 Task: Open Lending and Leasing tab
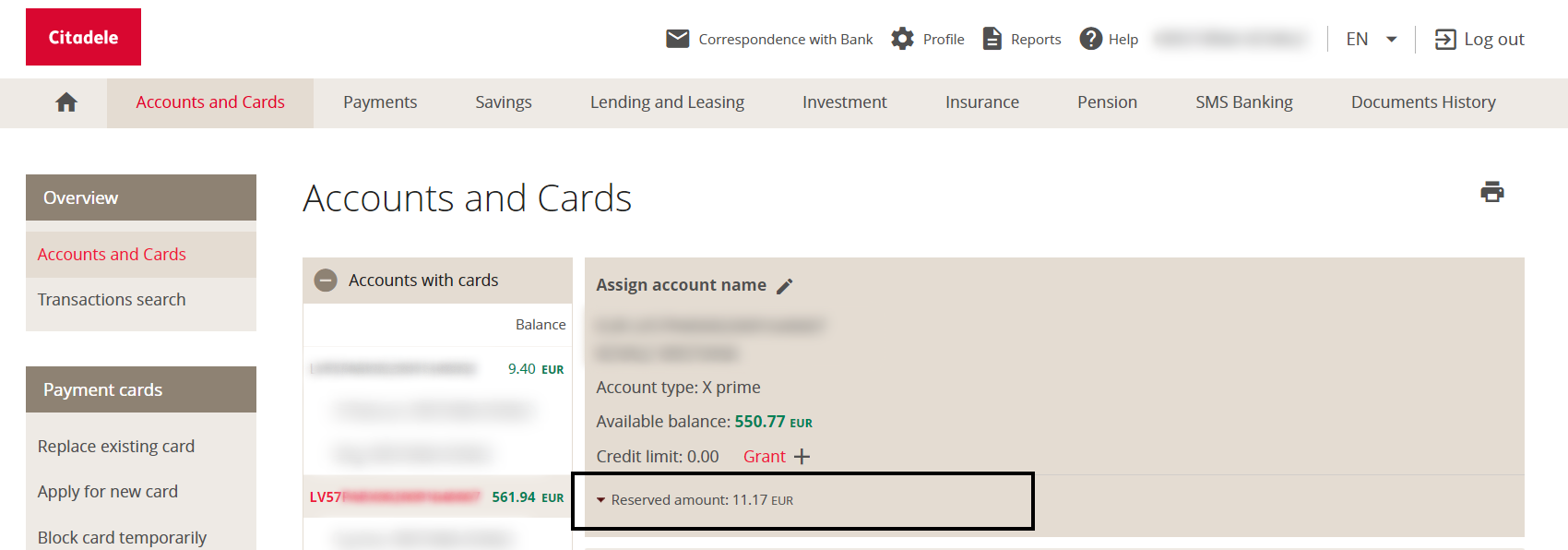[667, 102]
